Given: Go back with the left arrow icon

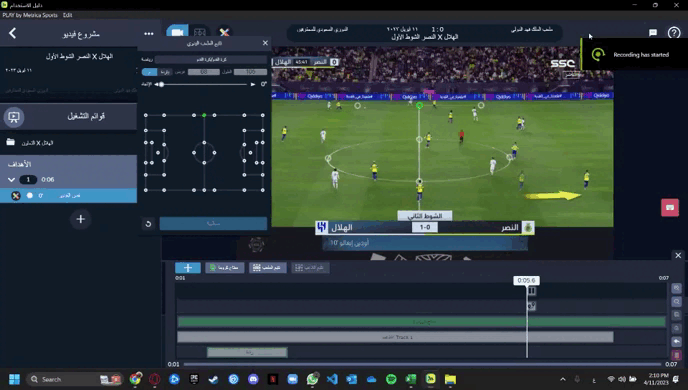Looking at the screenshot, I should click(12, 33).
